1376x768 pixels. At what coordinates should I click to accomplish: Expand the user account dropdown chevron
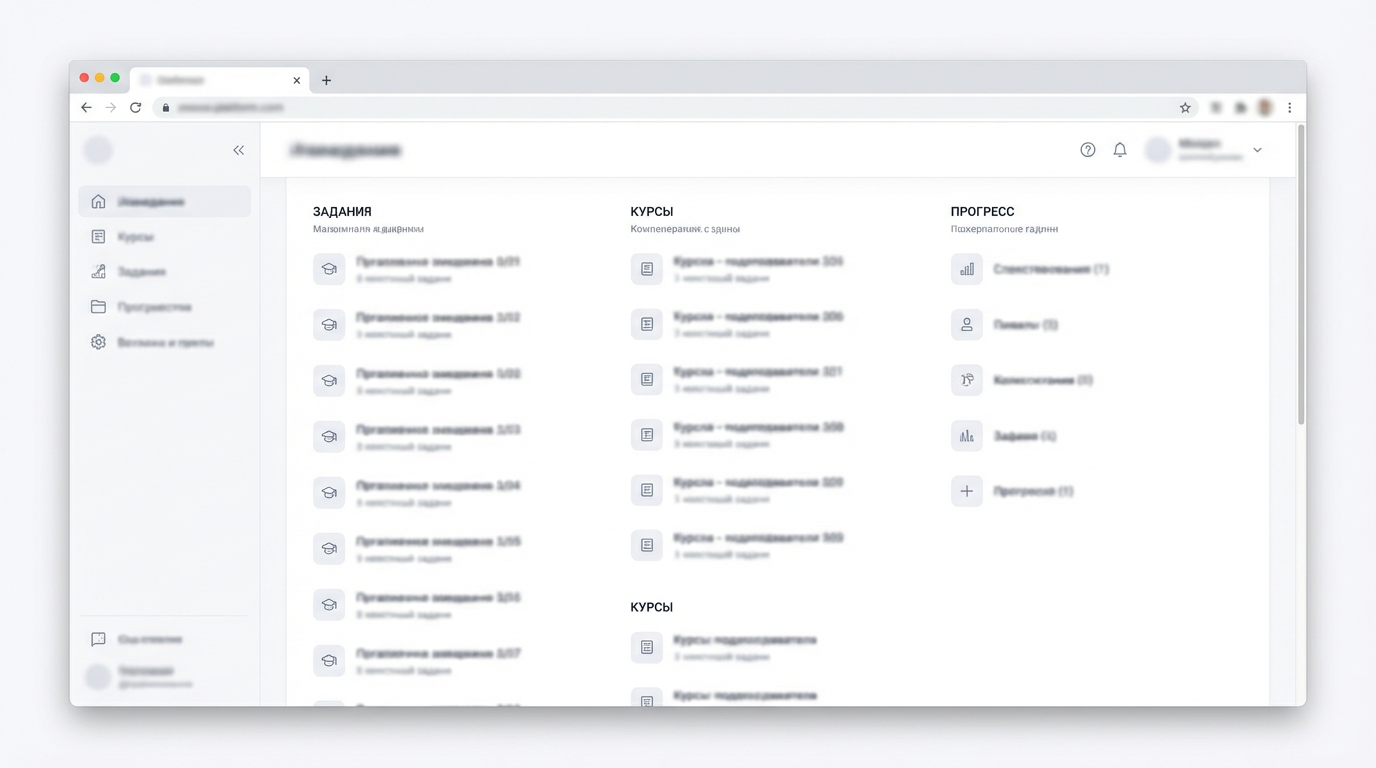pos(1257,150)
